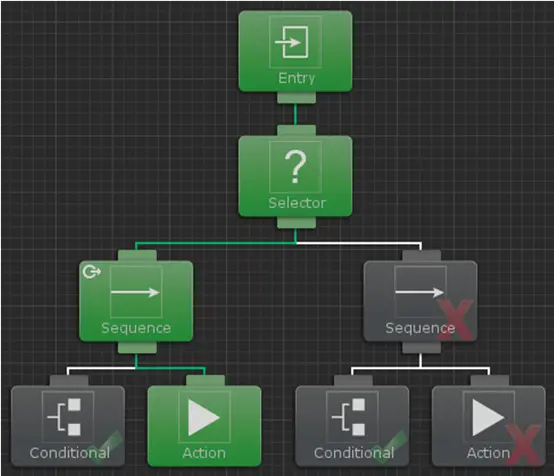The width and height of the screenshot is (554, 476).
Task: Click the gray Sequence bottom connector
Action: [422, 347]
